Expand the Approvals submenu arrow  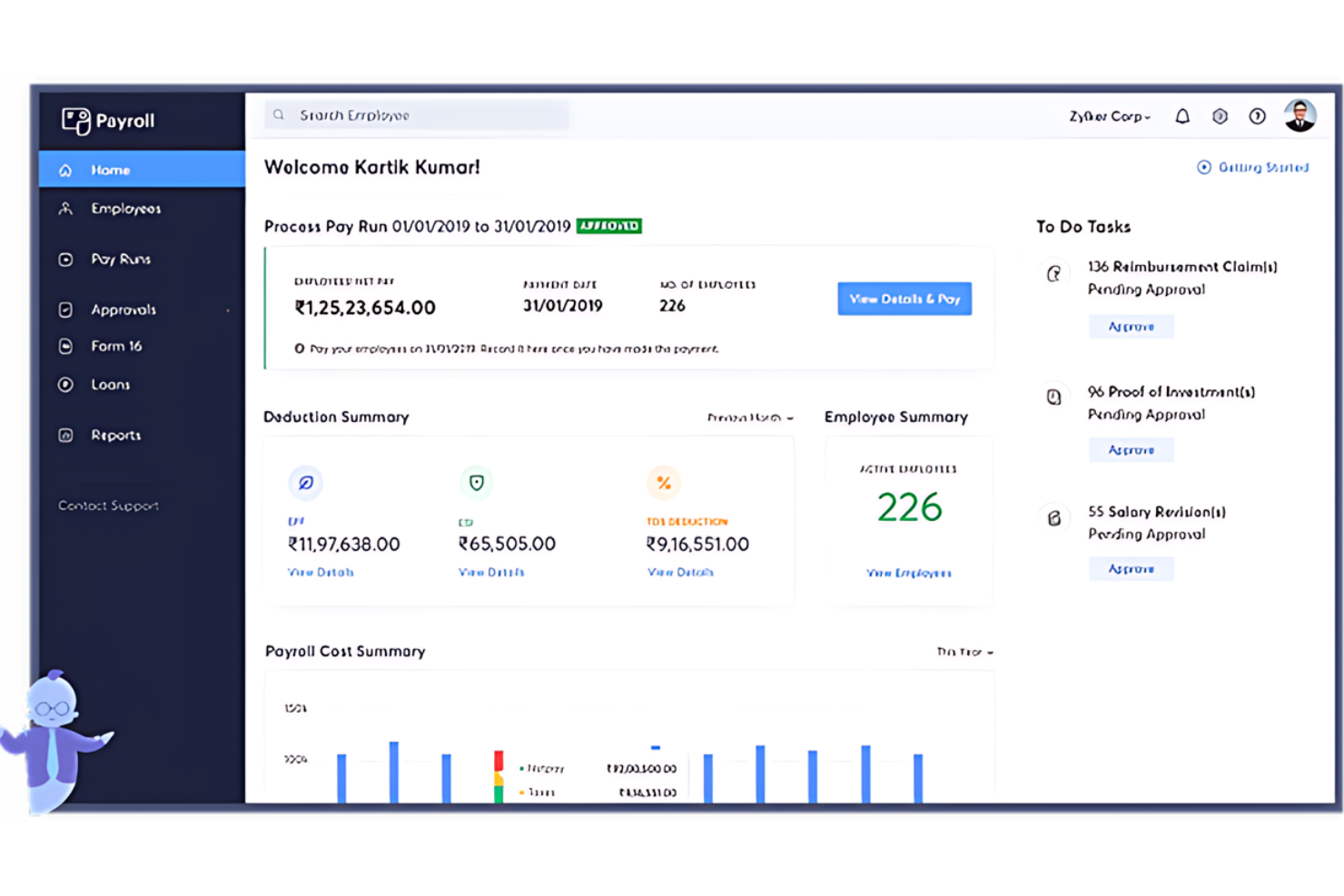click(x=228, y=310)
